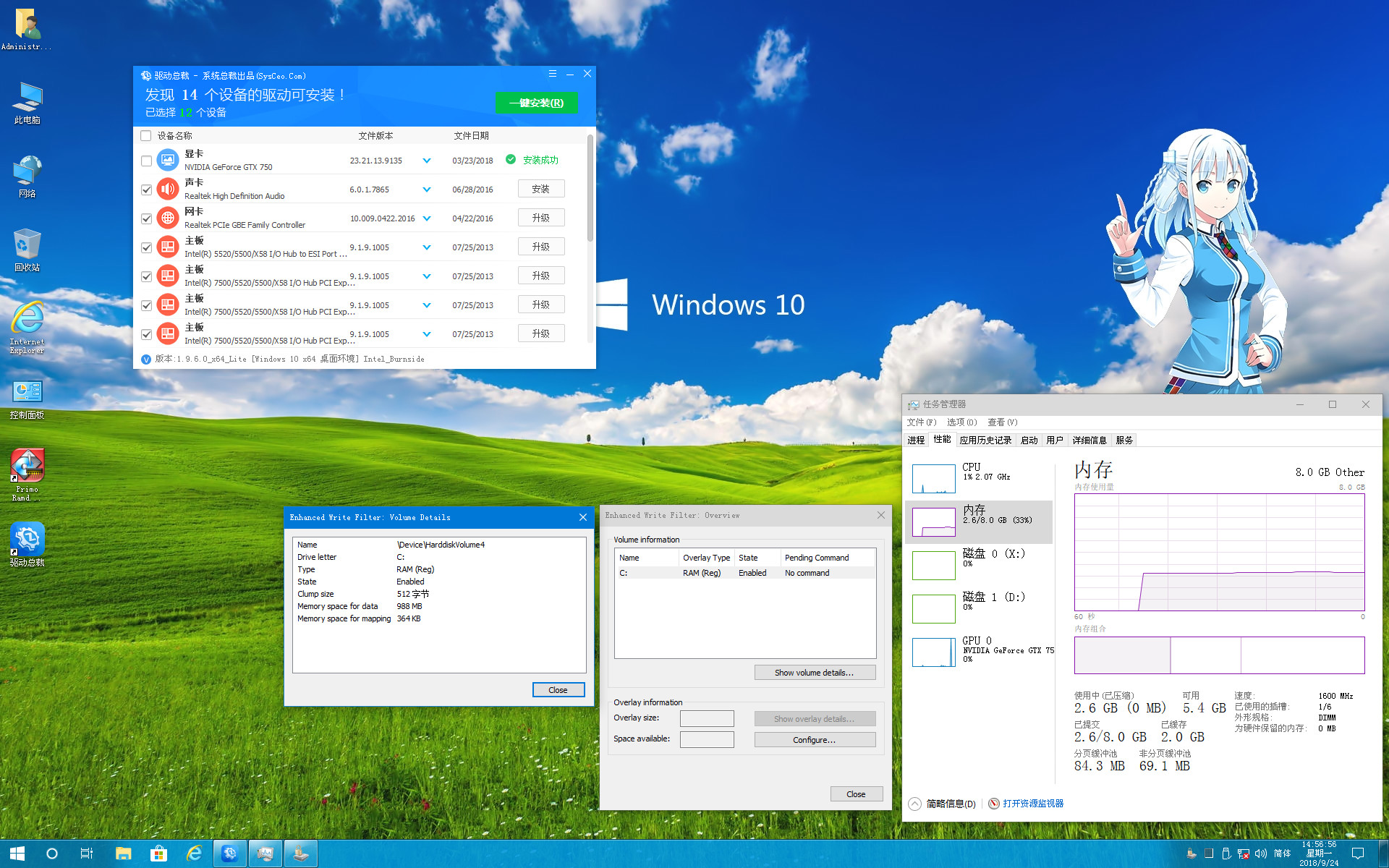Click the Close button in EWF Overview window
The height and width of the screenshot is (868, 1389).
856,794
